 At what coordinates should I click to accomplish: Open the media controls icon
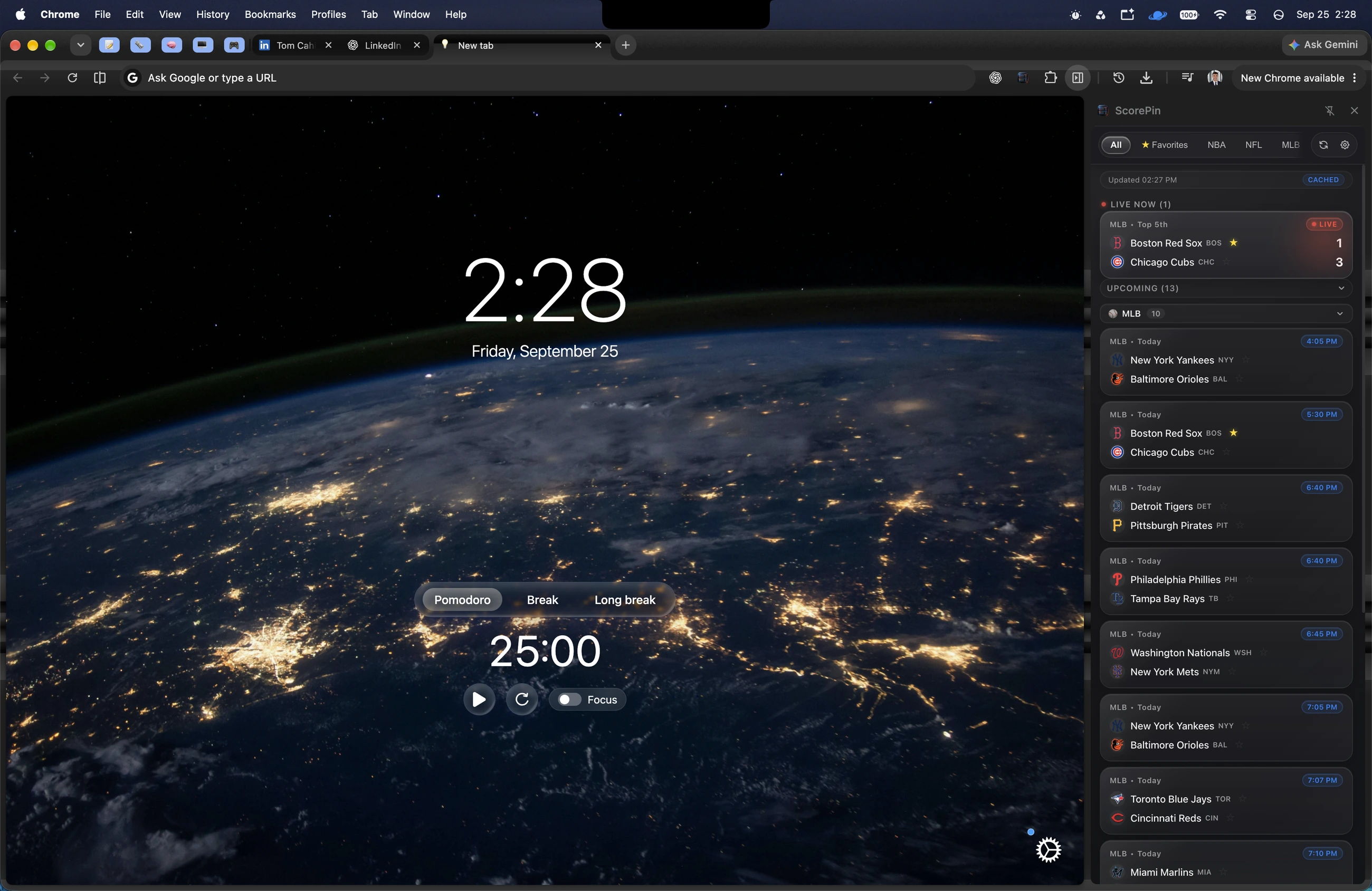pyautogui.click(x=1187, y=78)
